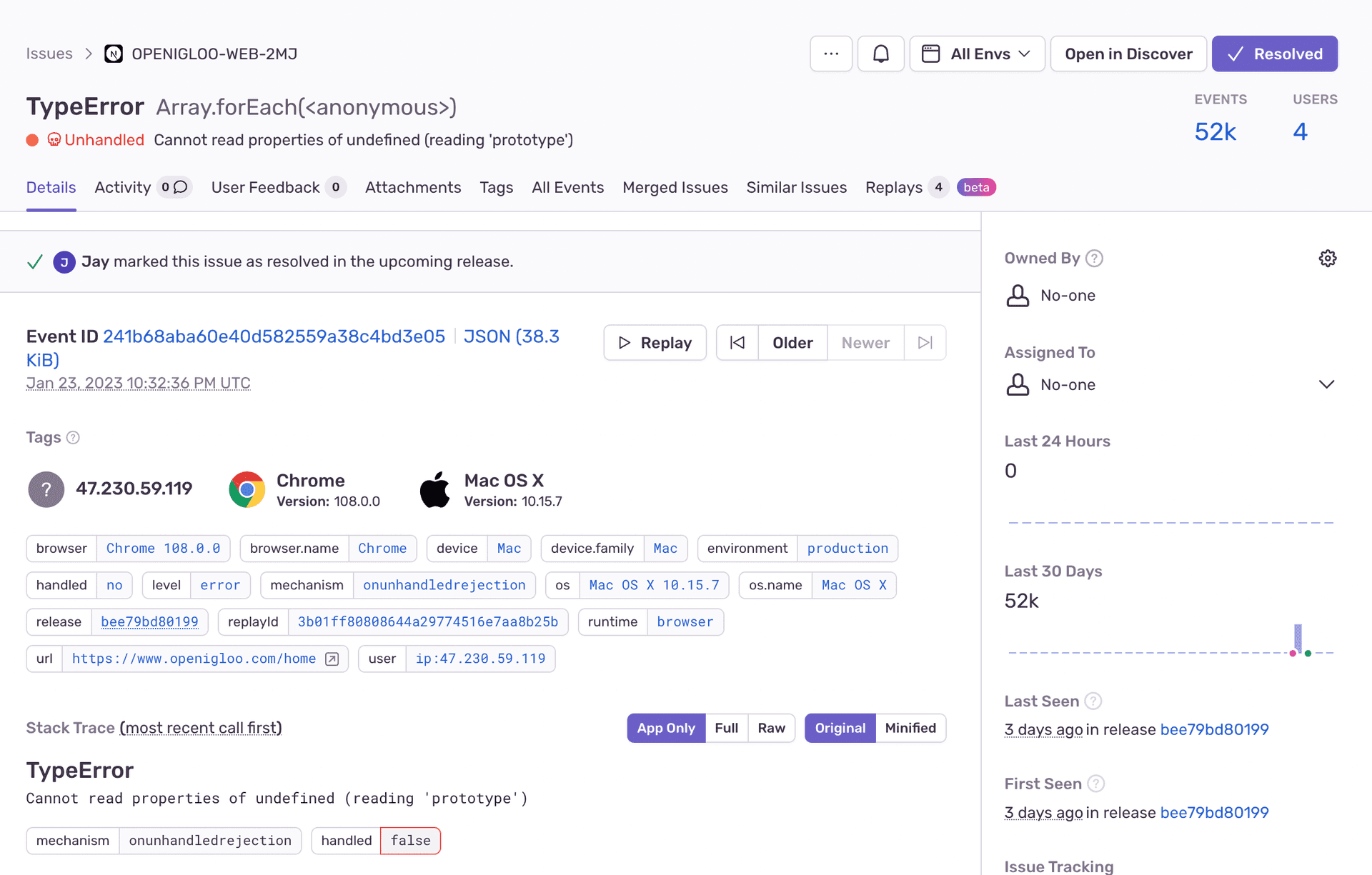Select Original stack trace display
This screenshot has height=875, width=1372.
[840, 728]
